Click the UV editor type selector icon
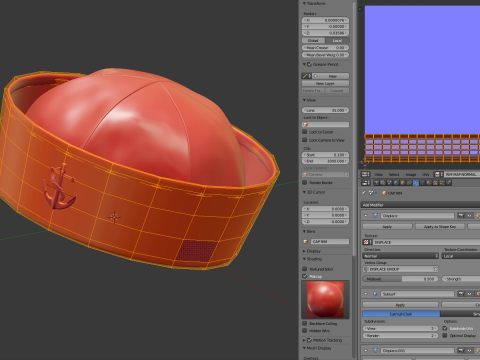The height and width of the screenshot is (360, 480). pos(366,174)
